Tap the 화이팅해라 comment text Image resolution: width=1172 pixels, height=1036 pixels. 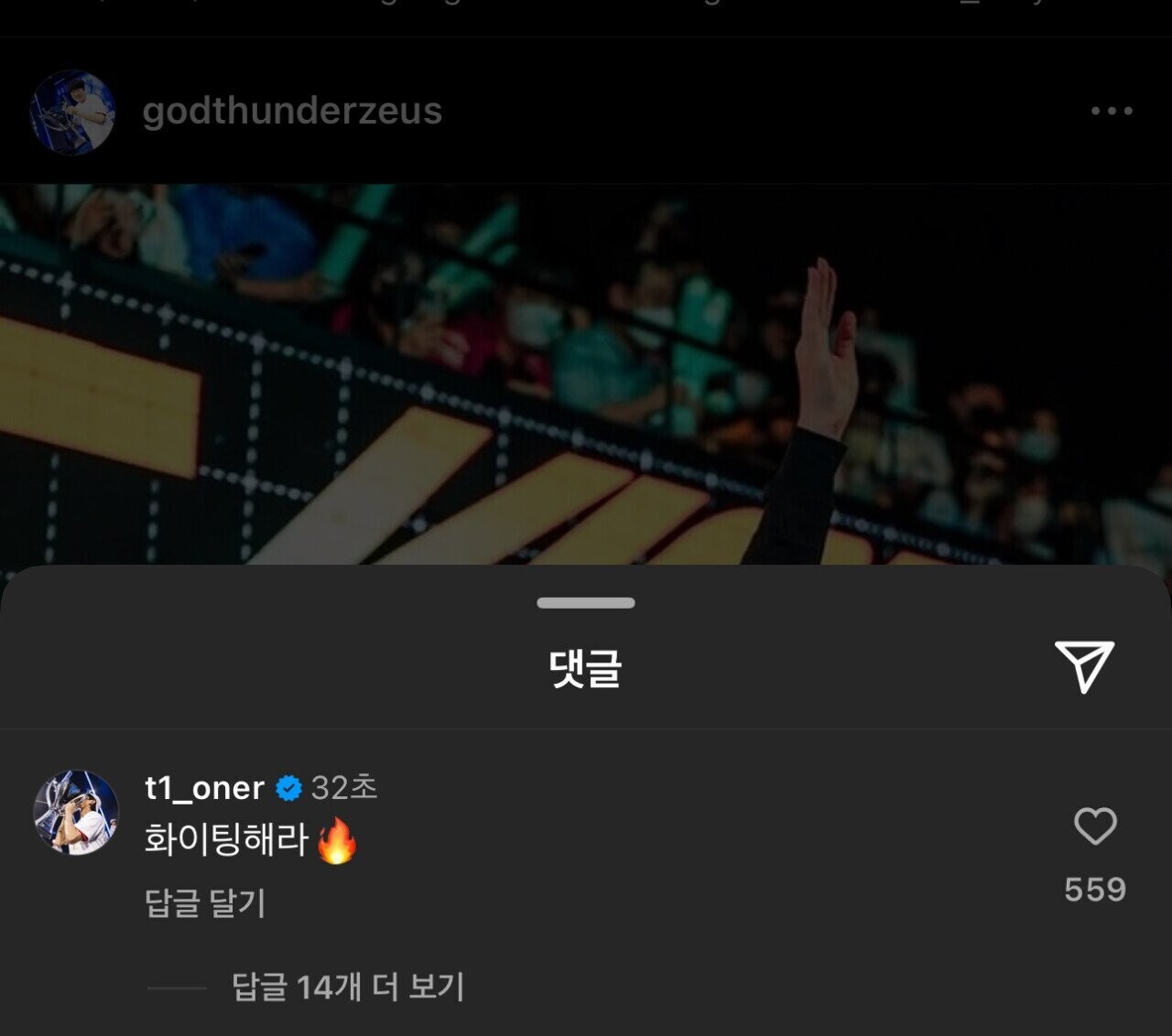[x=226, y=840]
